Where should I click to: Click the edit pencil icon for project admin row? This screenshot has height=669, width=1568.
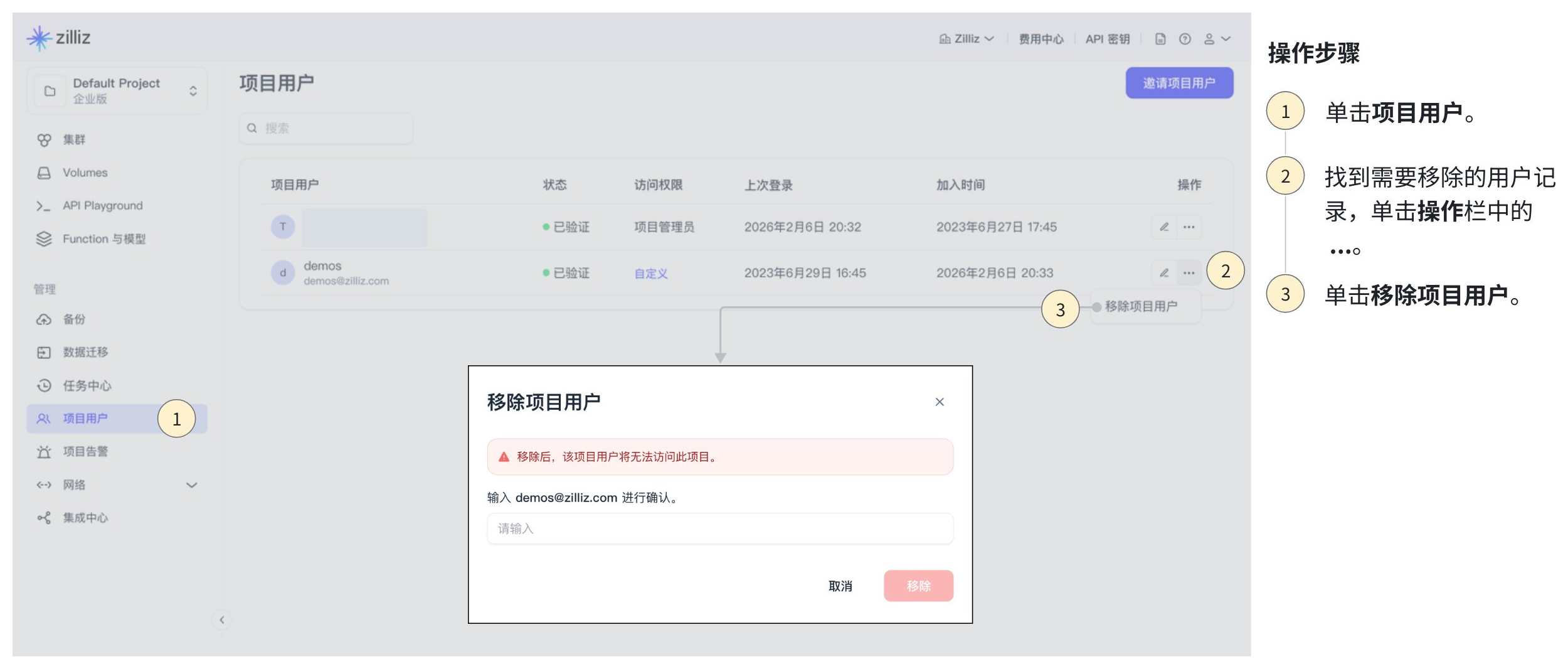1163,227
